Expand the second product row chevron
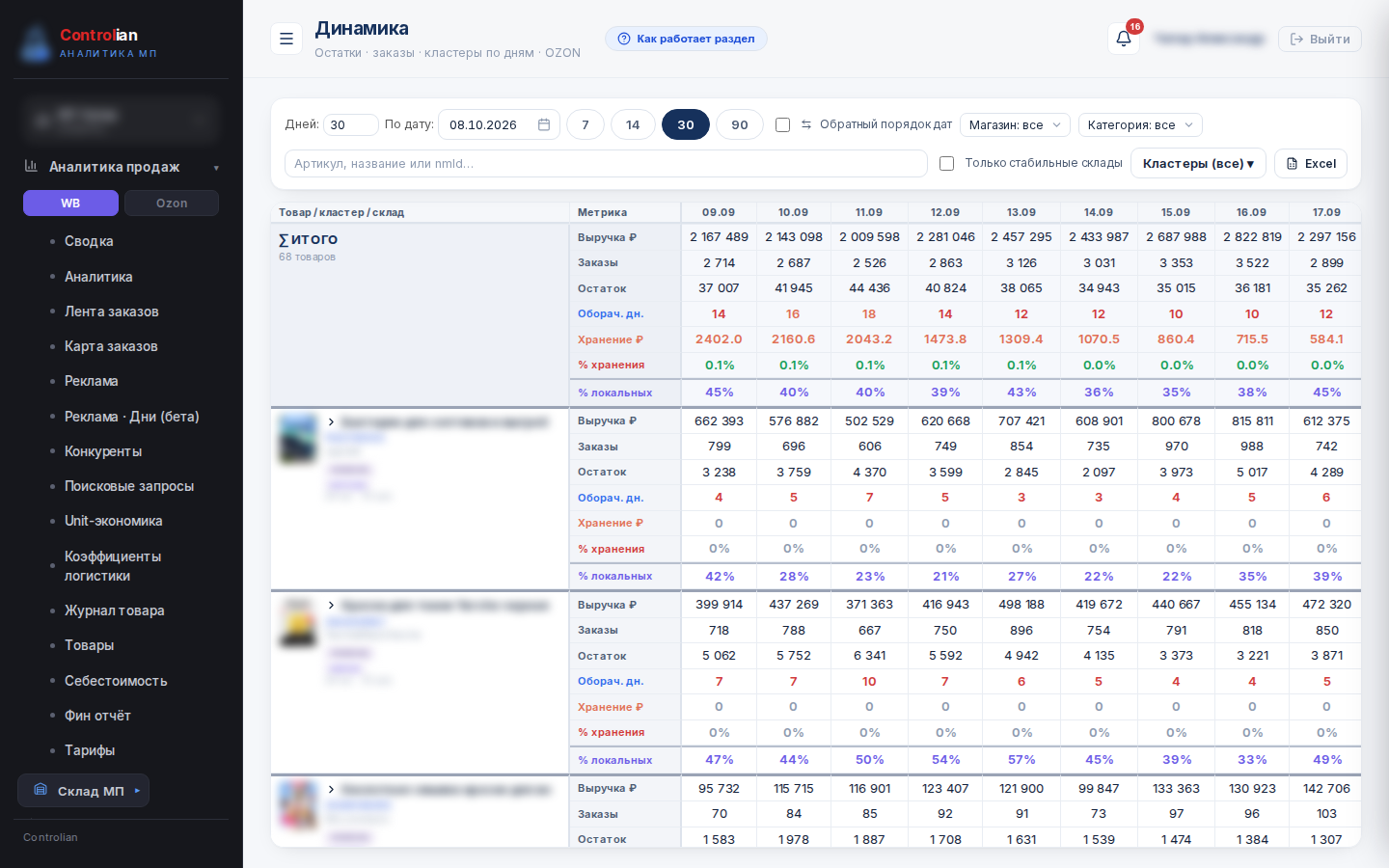 click(x=331, y=606)
